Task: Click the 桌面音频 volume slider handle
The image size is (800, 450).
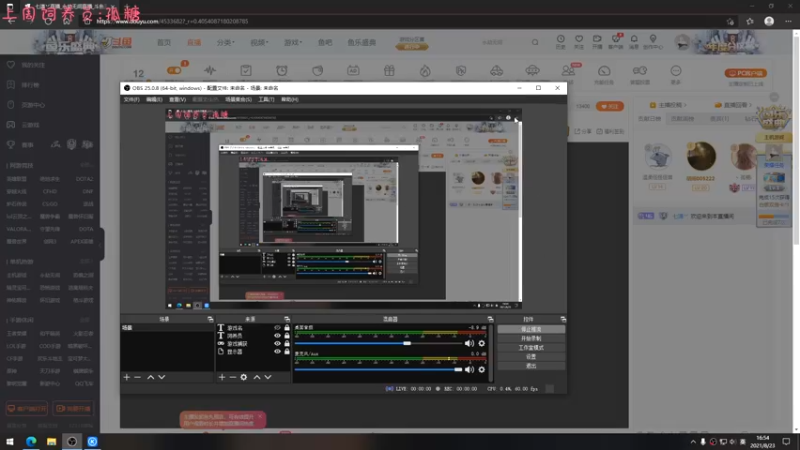Action: pyautogui.click(x=407, y=343)
